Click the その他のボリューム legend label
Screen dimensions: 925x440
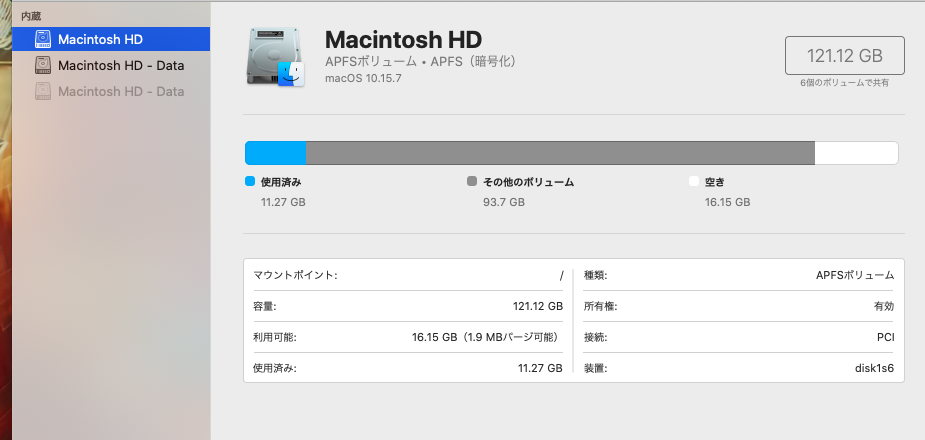(x=529, y=182)
